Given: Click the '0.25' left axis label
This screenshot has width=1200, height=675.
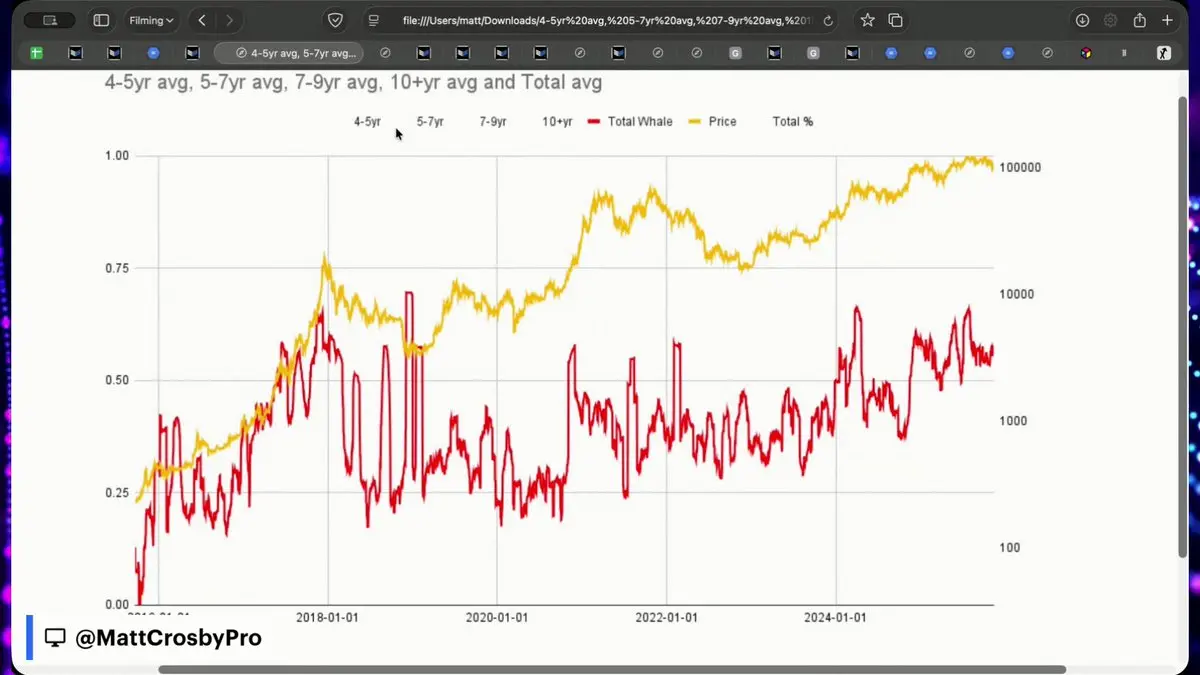Looking at the screenshot, I should click(117, 493).
